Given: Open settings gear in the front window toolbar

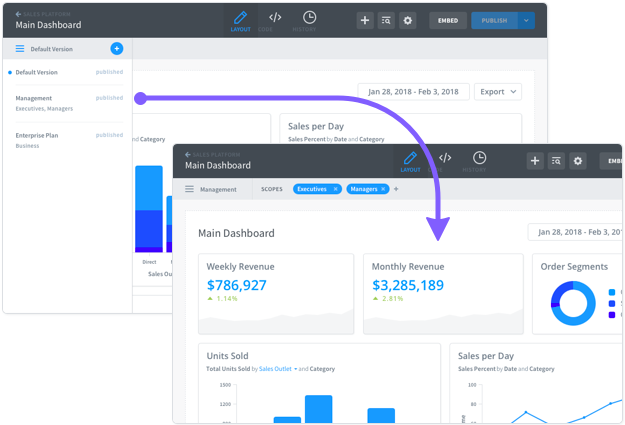Looking at the screenshot, I should pos(578,161).
